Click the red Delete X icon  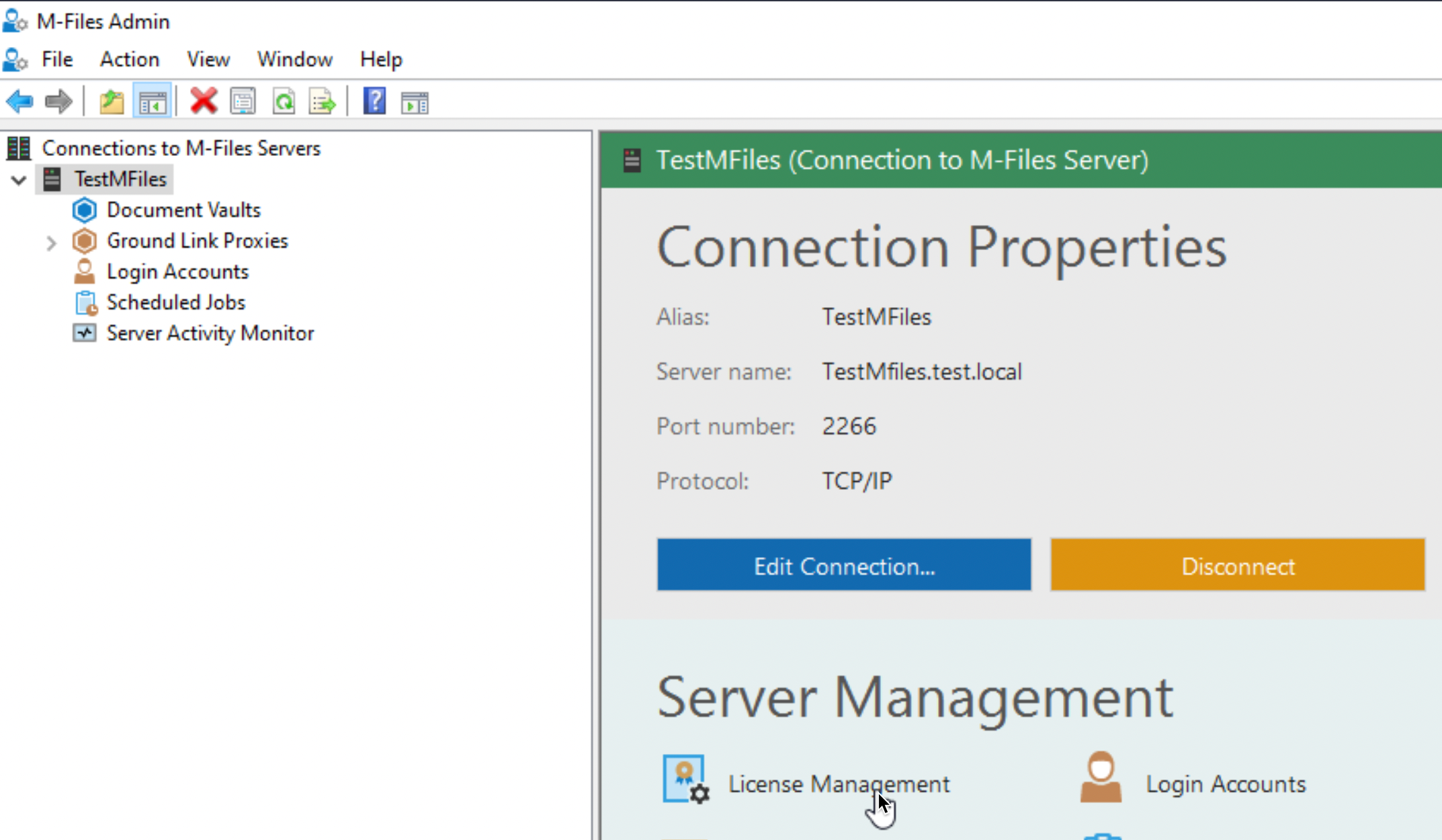(203, 101)
